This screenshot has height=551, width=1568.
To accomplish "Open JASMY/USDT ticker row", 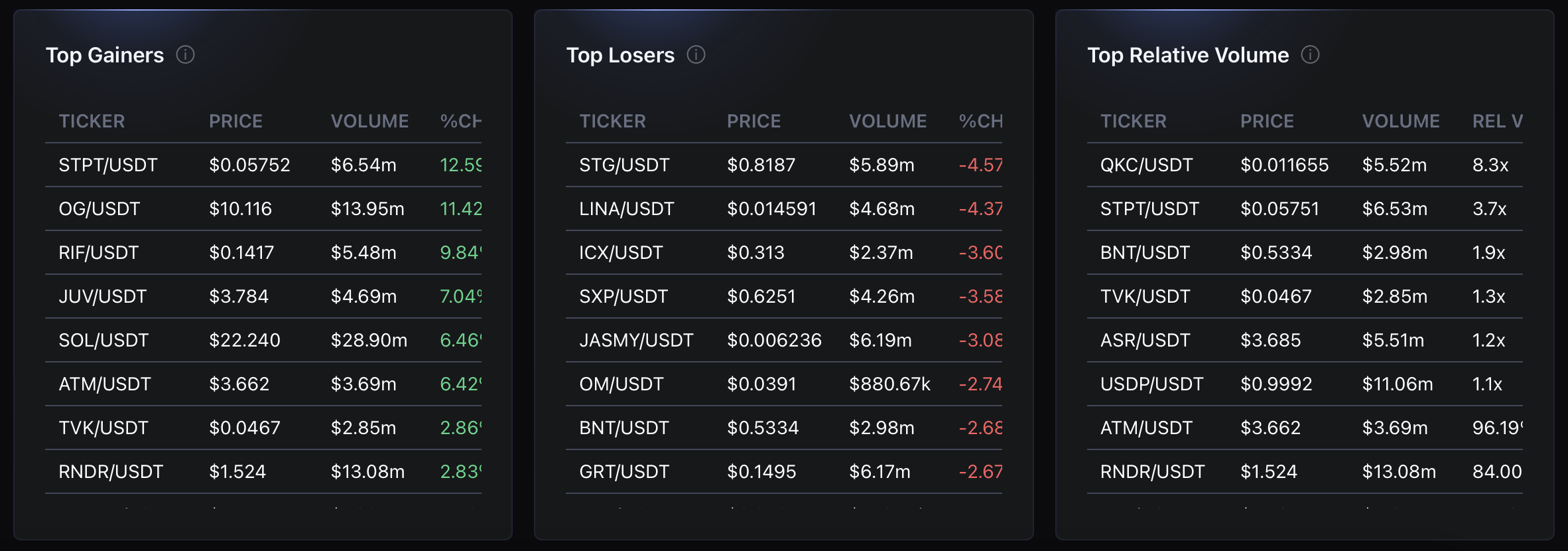I will [x=636, y=341].
